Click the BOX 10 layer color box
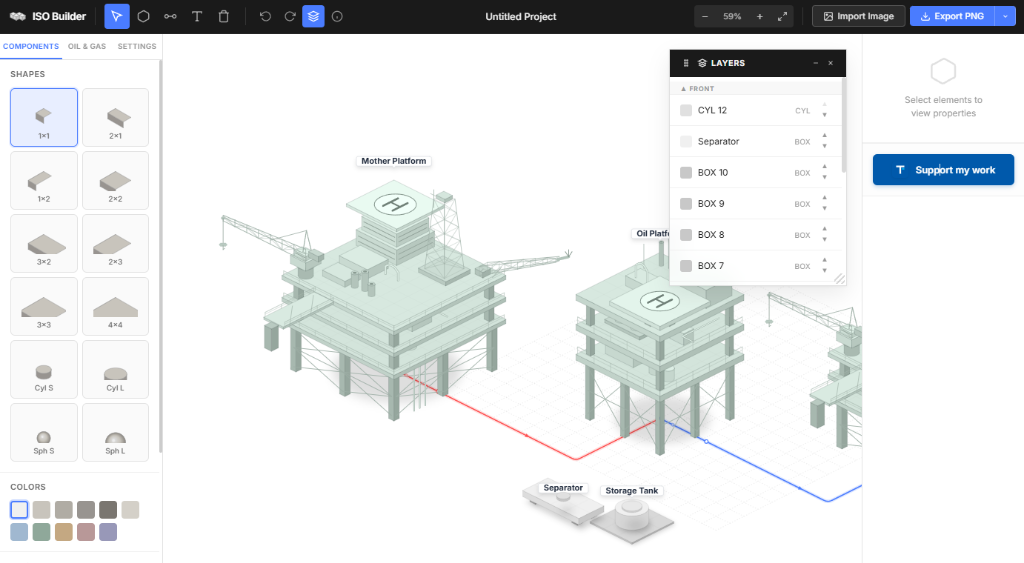 coord(686,172)
